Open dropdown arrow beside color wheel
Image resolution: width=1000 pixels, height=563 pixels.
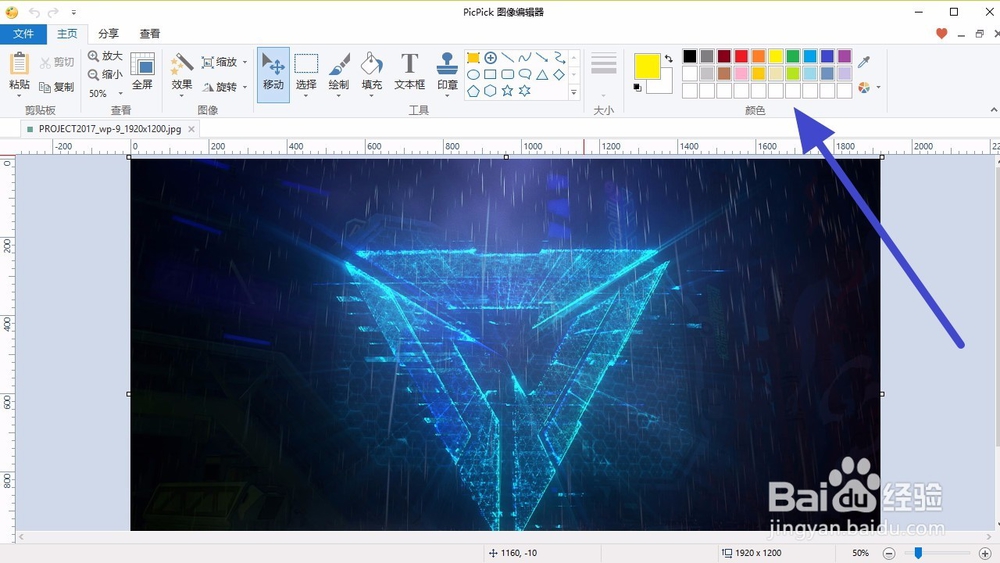[x=879, y=87]
